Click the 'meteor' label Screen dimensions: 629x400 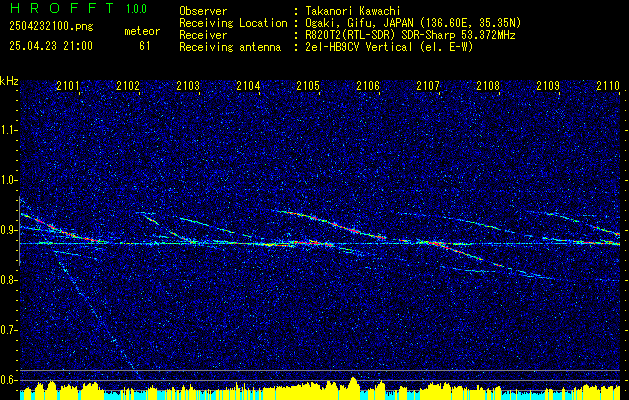pyautogui.click(x=142, y=31)
